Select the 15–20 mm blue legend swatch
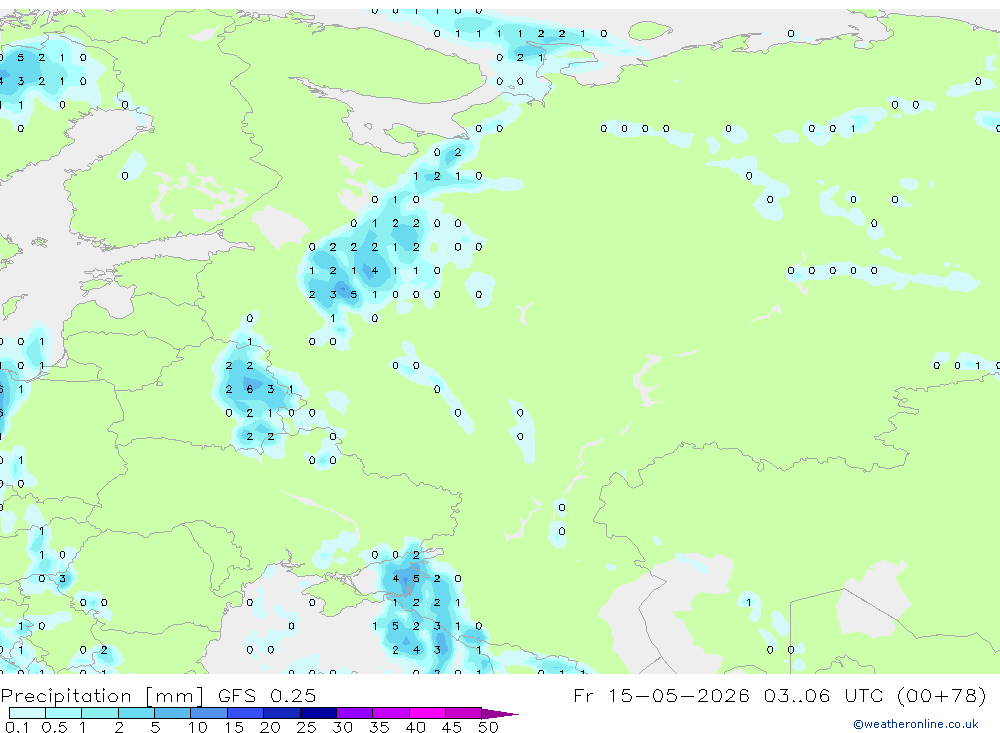The image size is (1000, 733). click(x=246, y=713)
